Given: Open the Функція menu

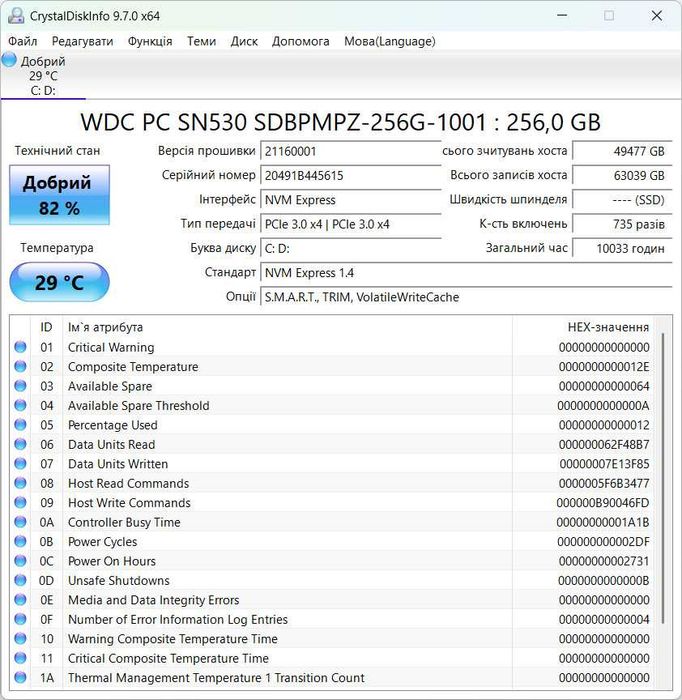Looking at the screenshot, I should click(150, 42).
